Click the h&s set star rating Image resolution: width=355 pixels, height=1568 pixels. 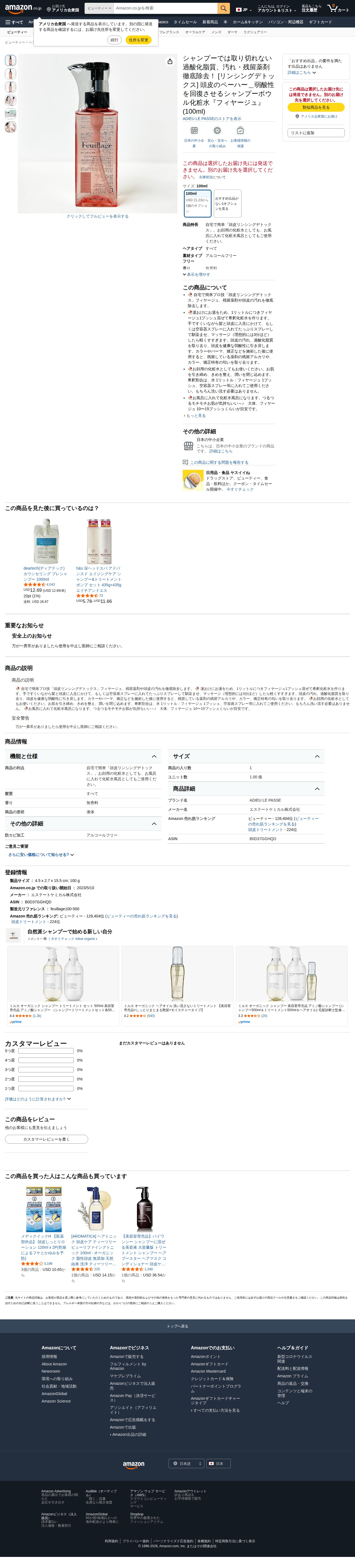click(x=87, y=595)
